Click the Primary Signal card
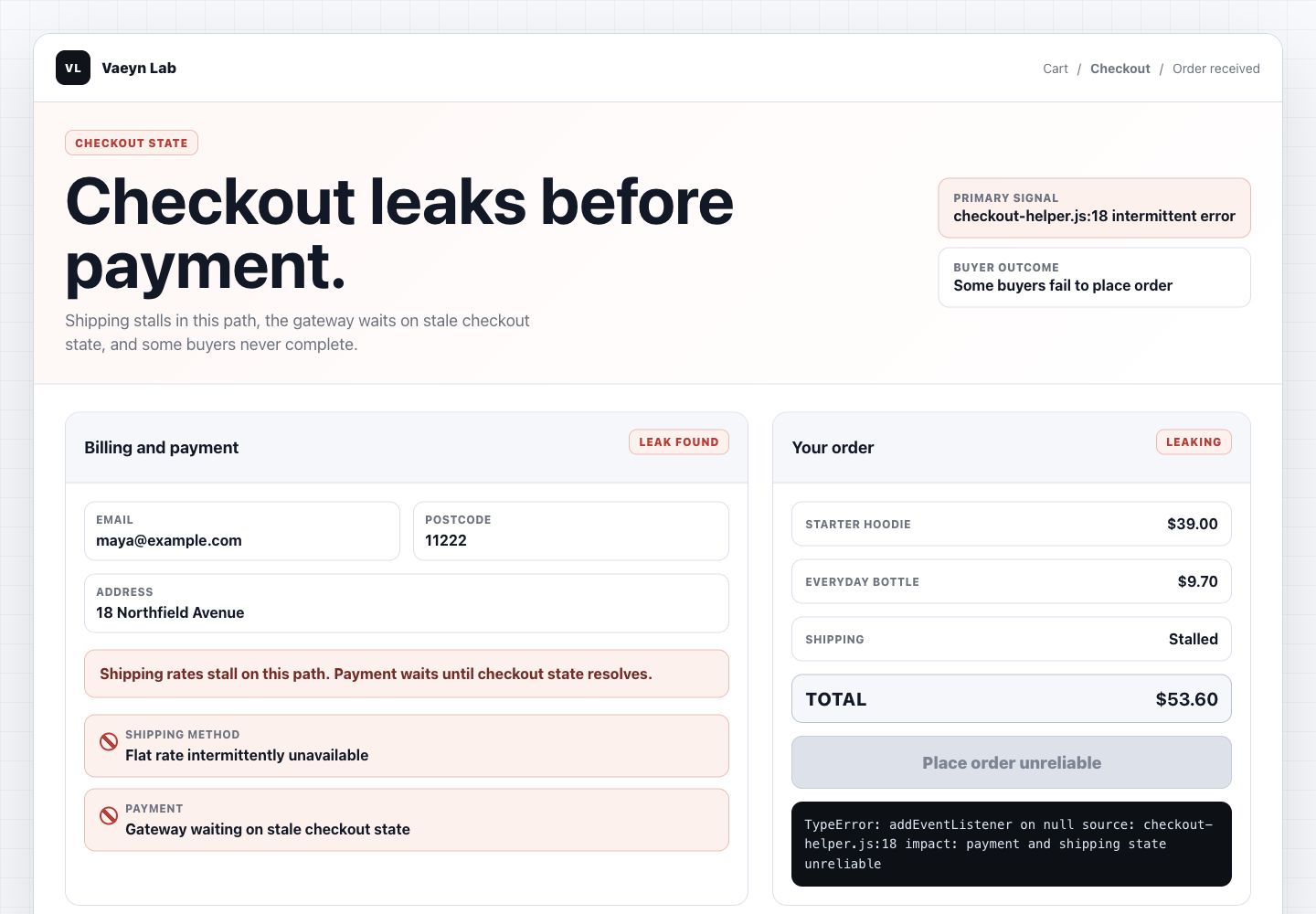The width and height of the screenshot is (1316, 914). [1095, 208]
